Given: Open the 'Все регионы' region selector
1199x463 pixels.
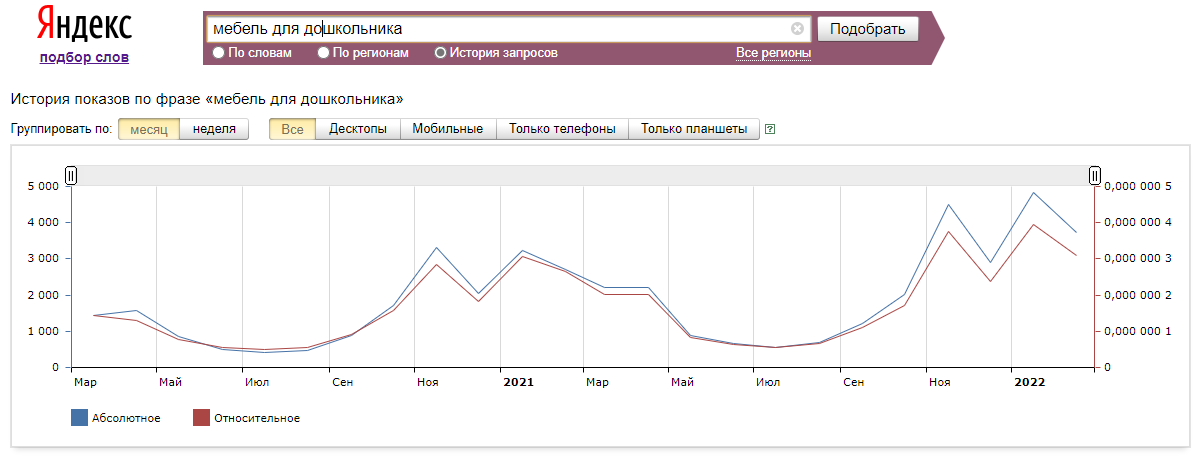Looking at the screenshot, I should pos(773,53).
